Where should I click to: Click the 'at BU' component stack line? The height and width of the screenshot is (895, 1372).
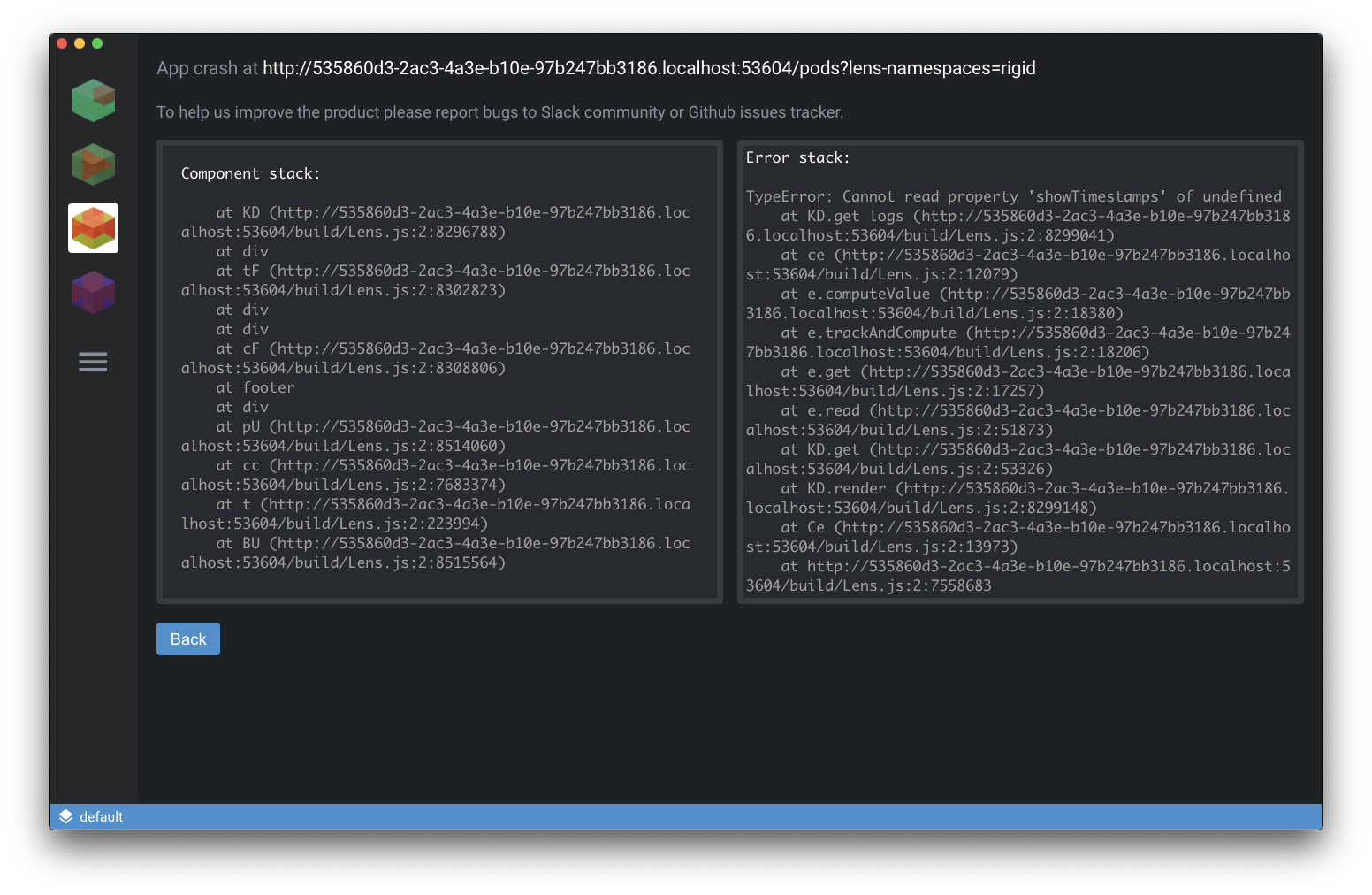coord(436,553)
